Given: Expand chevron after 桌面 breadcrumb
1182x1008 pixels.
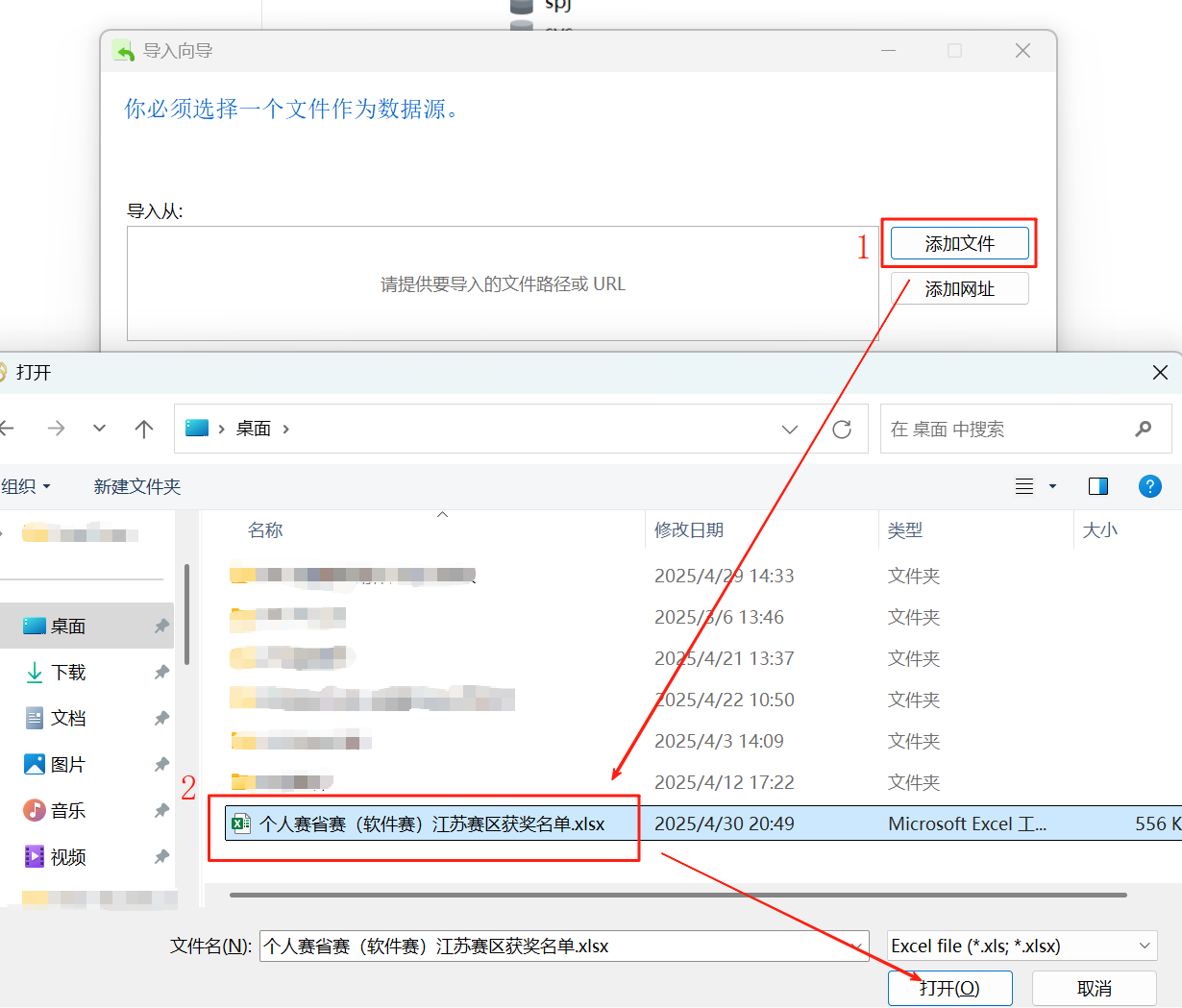Looking at the screenshot, I should 285,429.
